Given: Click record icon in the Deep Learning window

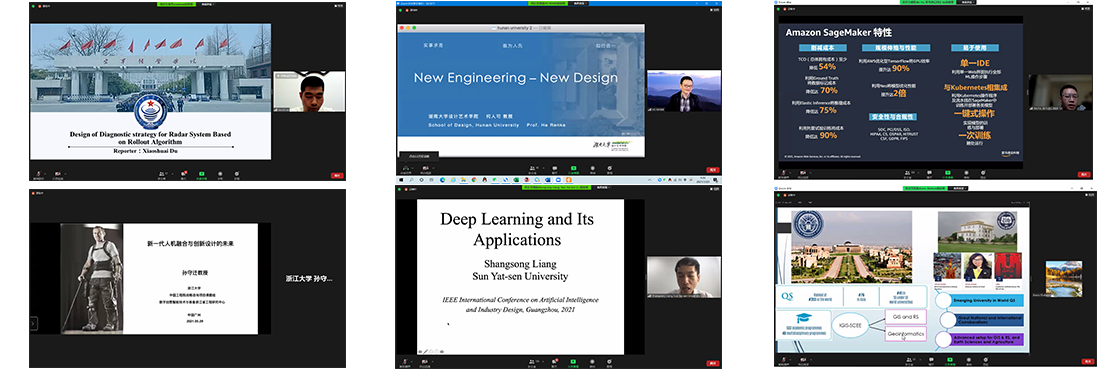Looking at the screenshot, I should pyautogui.click(x=592, y=362).
